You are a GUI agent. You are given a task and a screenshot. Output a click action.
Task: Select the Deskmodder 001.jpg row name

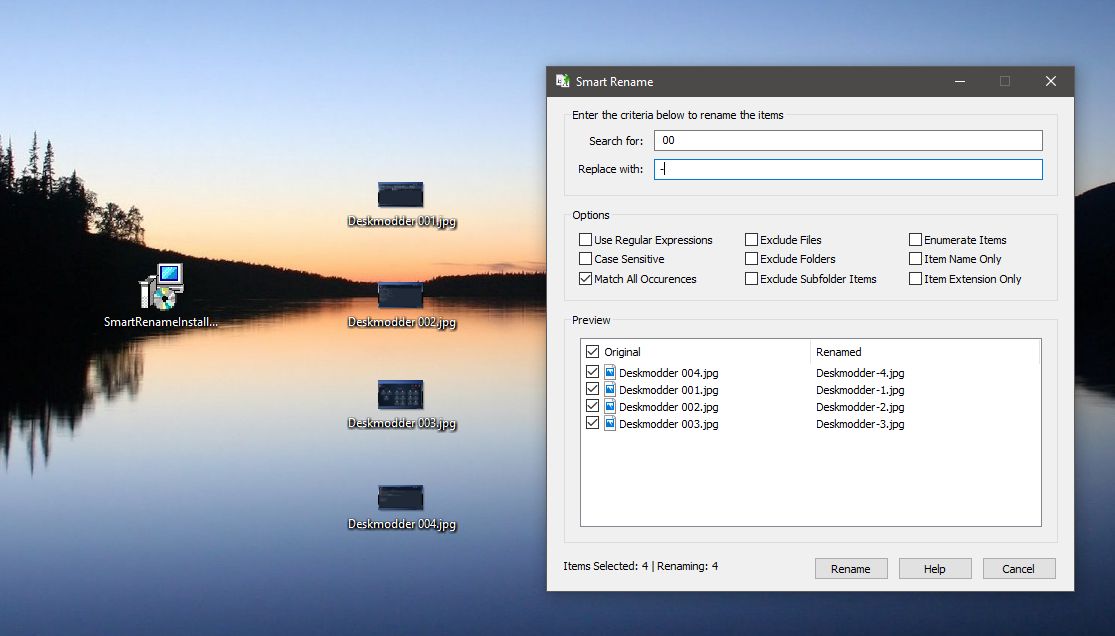tap(668, 390)
